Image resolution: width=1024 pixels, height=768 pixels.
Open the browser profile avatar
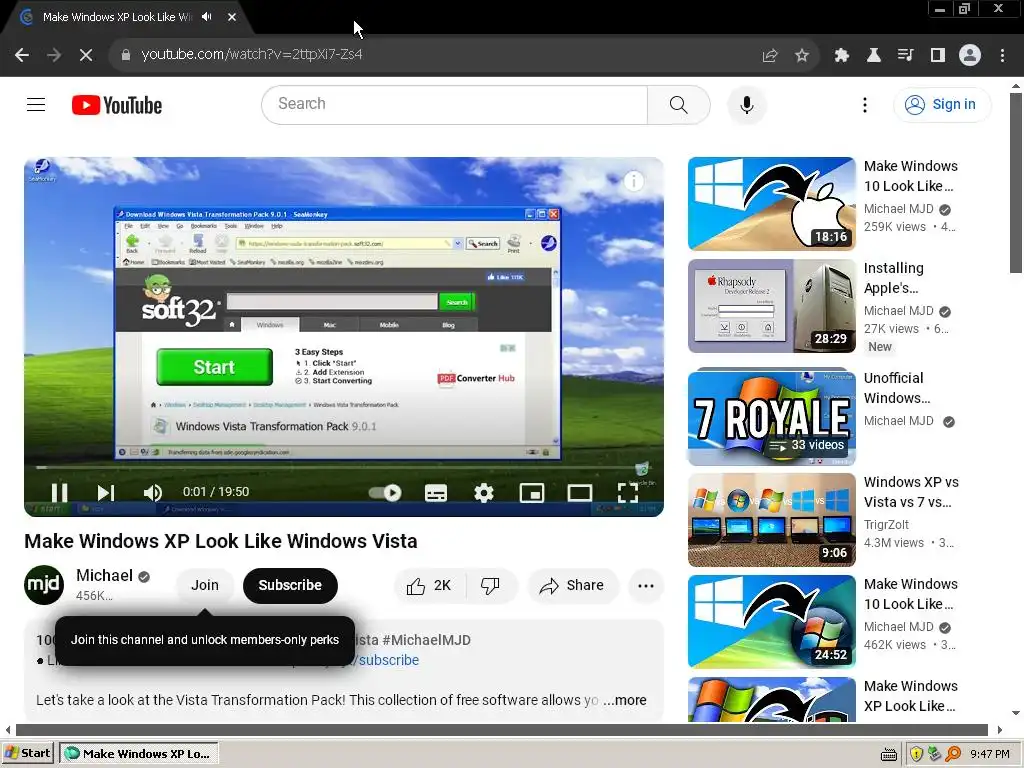point(970,56)
